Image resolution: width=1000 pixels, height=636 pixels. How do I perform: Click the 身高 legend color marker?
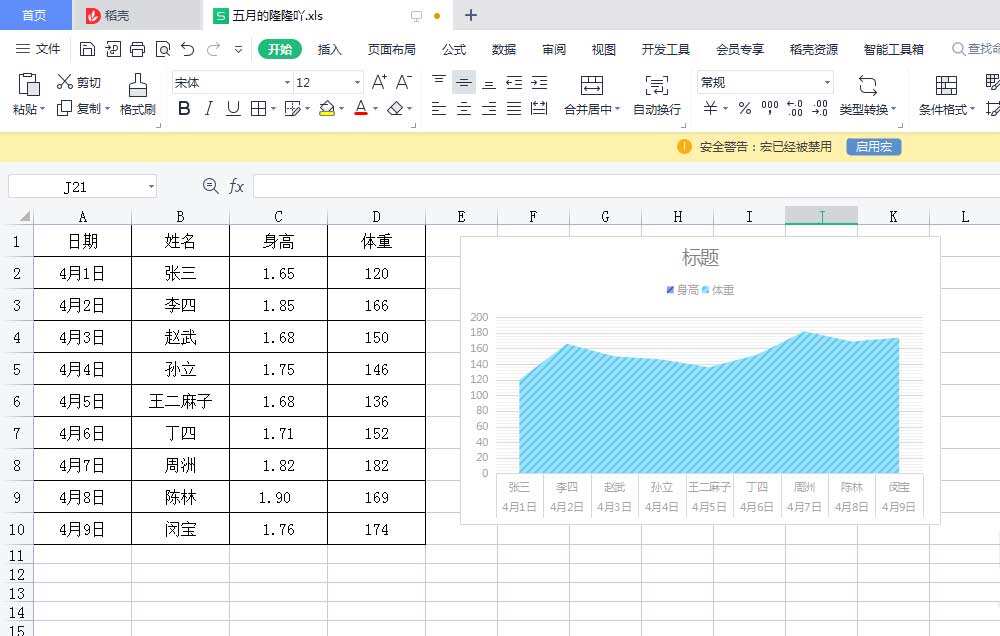(670, 290)
